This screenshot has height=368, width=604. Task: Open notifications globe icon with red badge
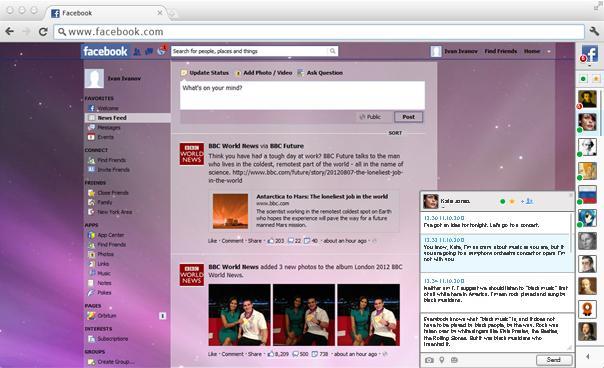[162, 50]
